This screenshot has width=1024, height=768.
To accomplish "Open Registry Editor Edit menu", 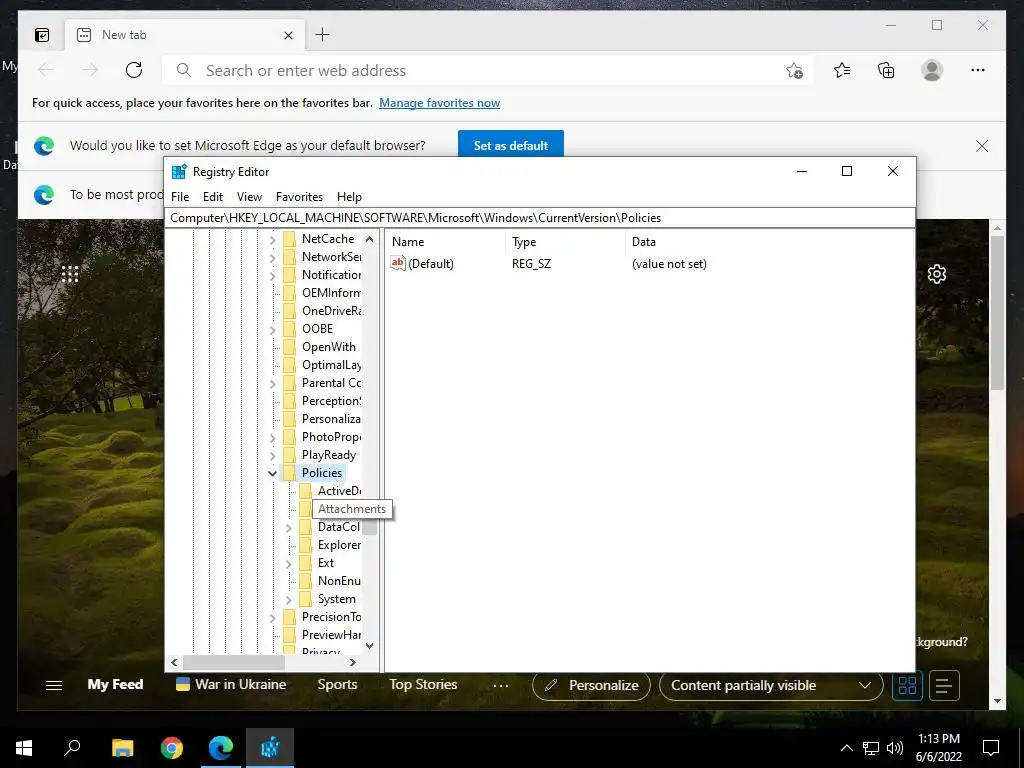I will coord(213,197).
